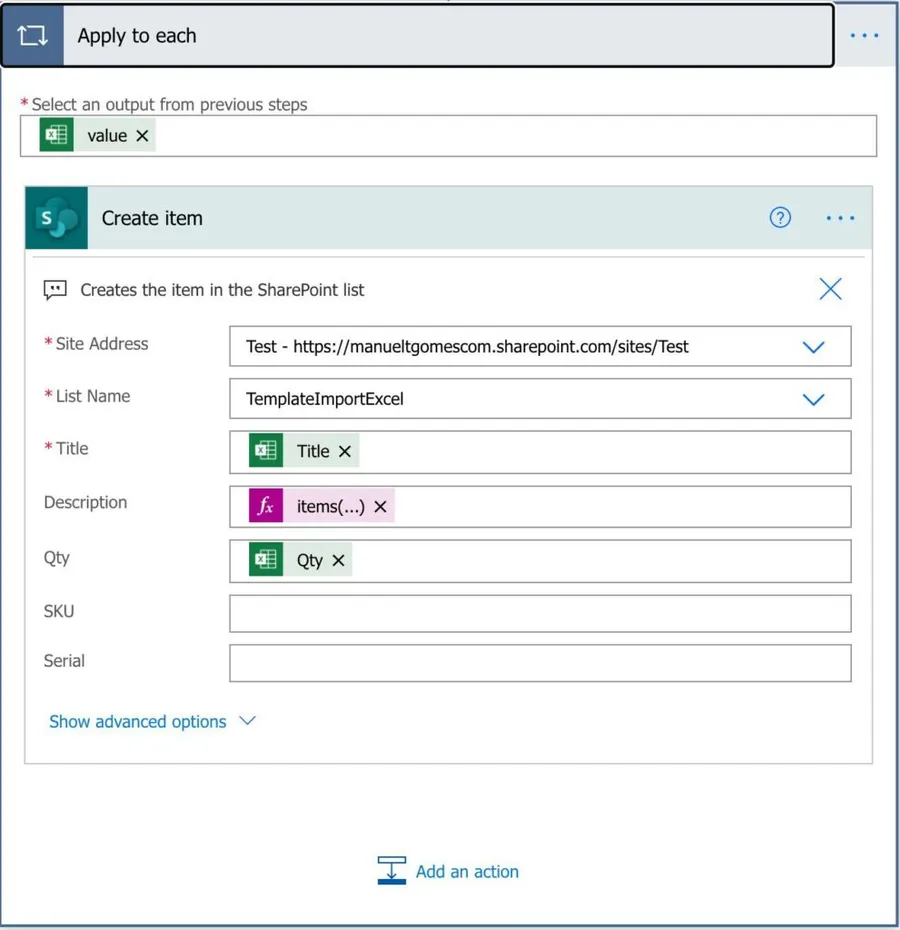Click into the SKU input field

pyautogui.click(x=540, y=613)
